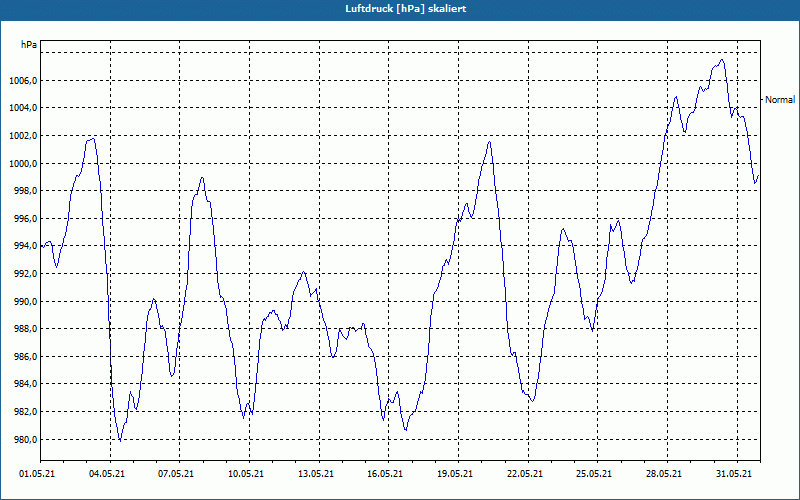
Task: Click the date label 19.05.21
Action: pyautogui.click(x=455, y=474)
